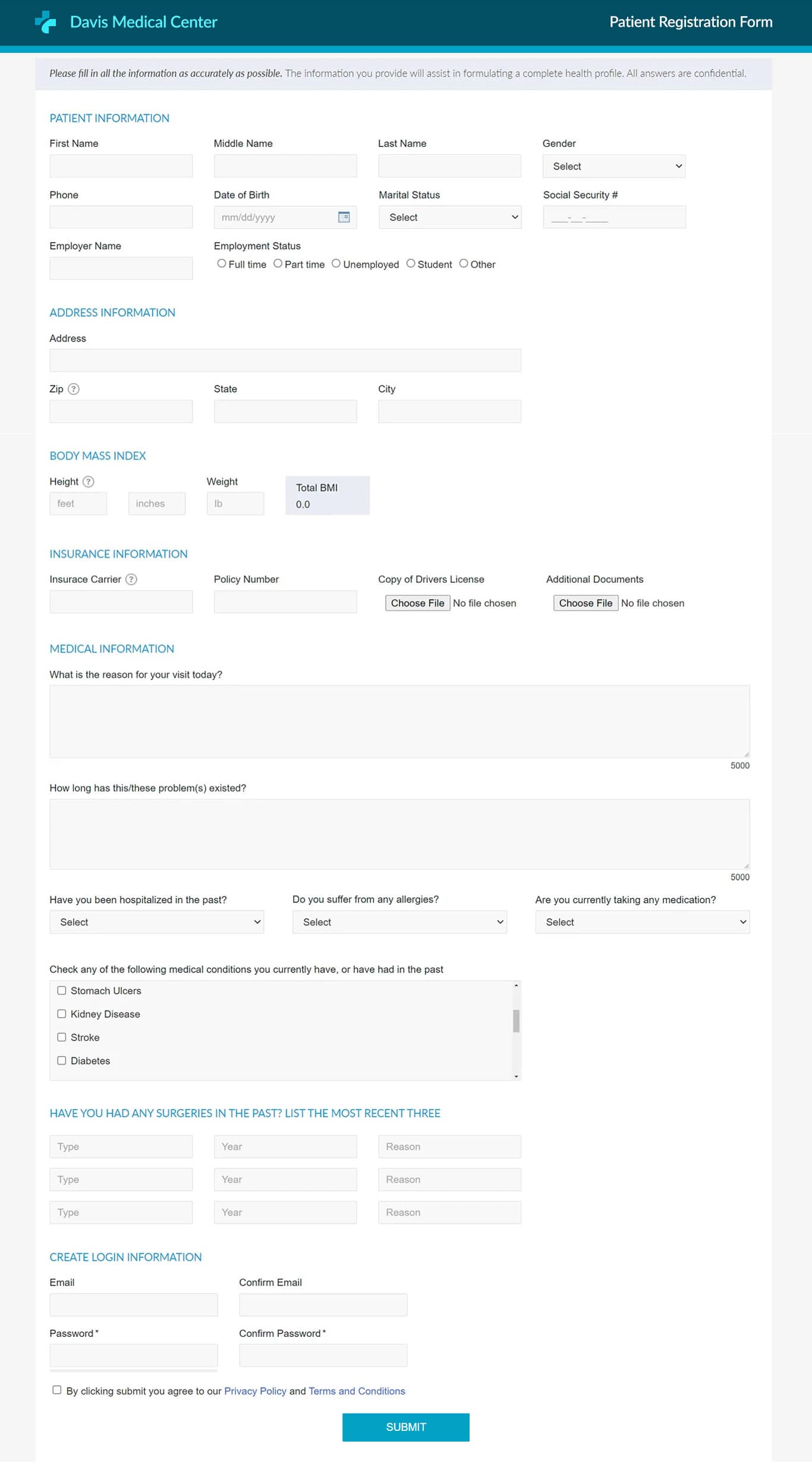Check the Kidney Disease condition
Viewport: 812px width, 1463px height.
pyautogui.click(x=61, y=1014)
